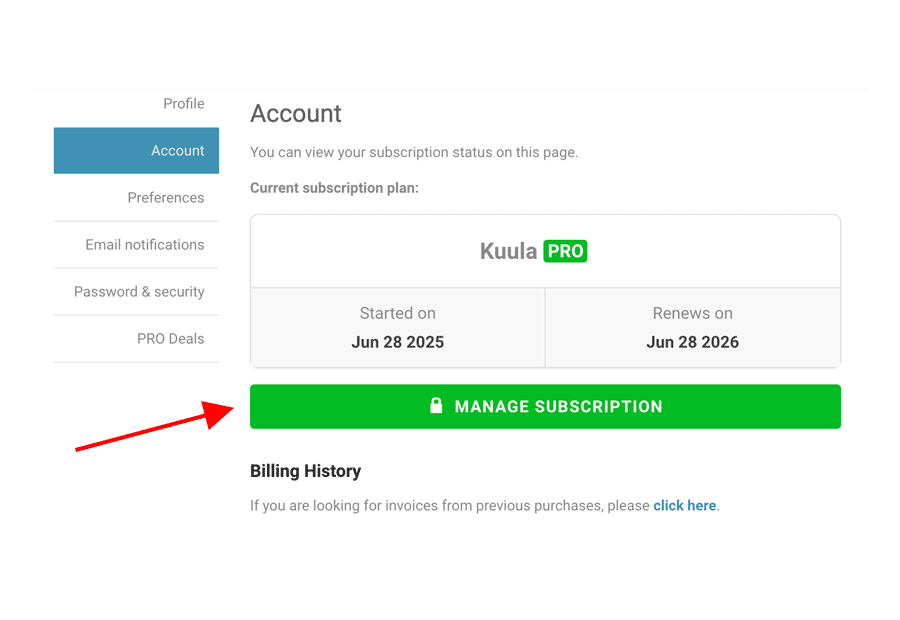Click the green PRO badge
This screenshot has height=620, width=900.
(565, 251)
